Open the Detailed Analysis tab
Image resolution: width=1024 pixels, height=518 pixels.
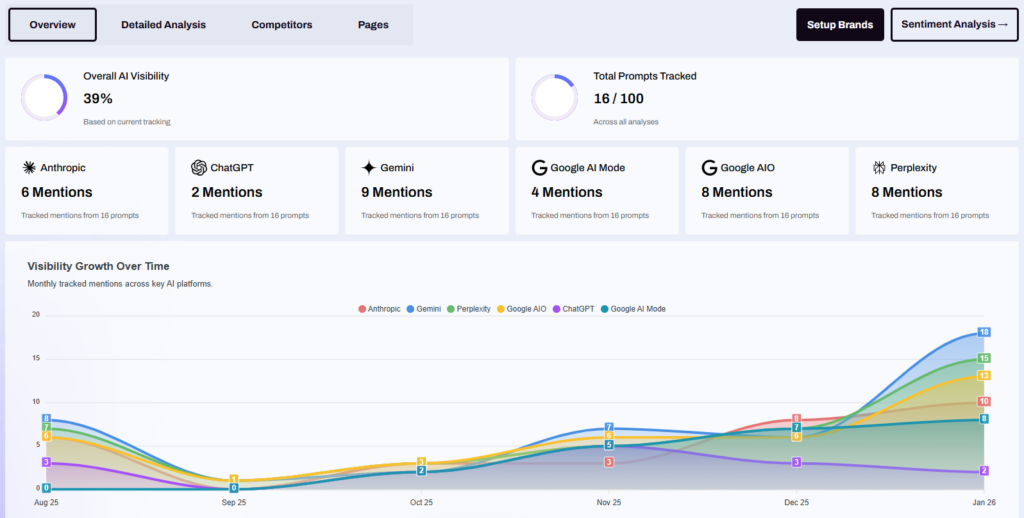point(163,25)
